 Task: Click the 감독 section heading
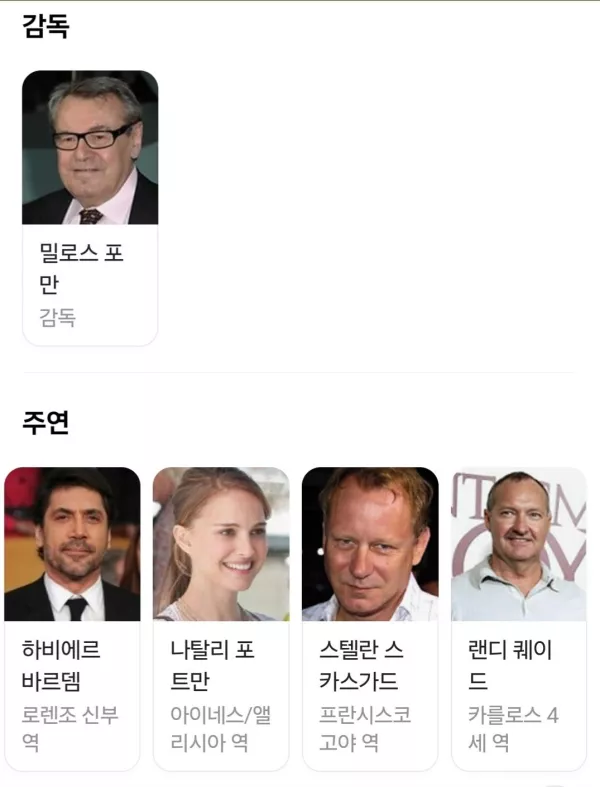[x=46, y=26]
